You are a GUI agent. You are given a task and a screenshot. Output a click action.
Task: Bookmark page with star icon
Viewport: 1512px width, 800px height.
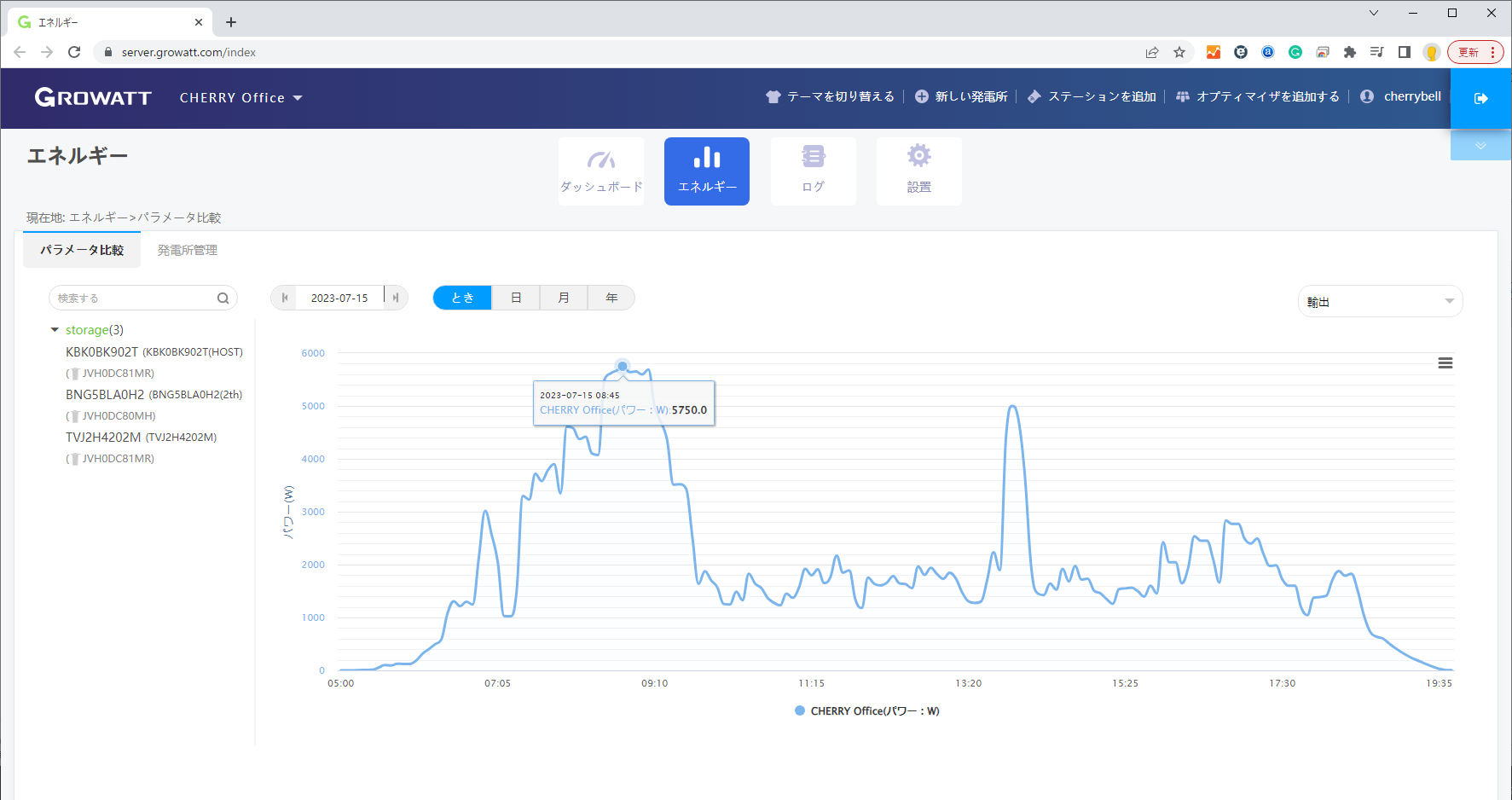tap(1179, 52)
